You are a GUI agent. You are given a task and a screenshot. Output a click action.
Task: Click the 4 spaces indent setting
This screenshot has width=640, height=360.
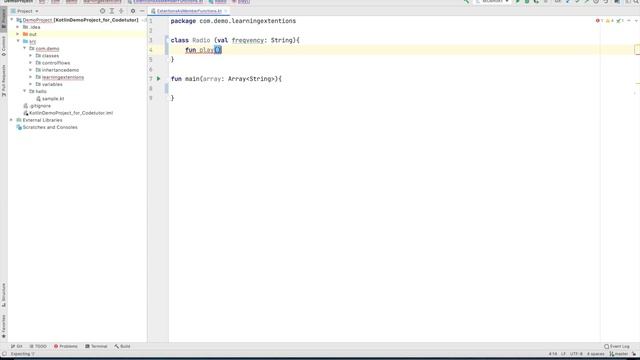tap(596, 354)
